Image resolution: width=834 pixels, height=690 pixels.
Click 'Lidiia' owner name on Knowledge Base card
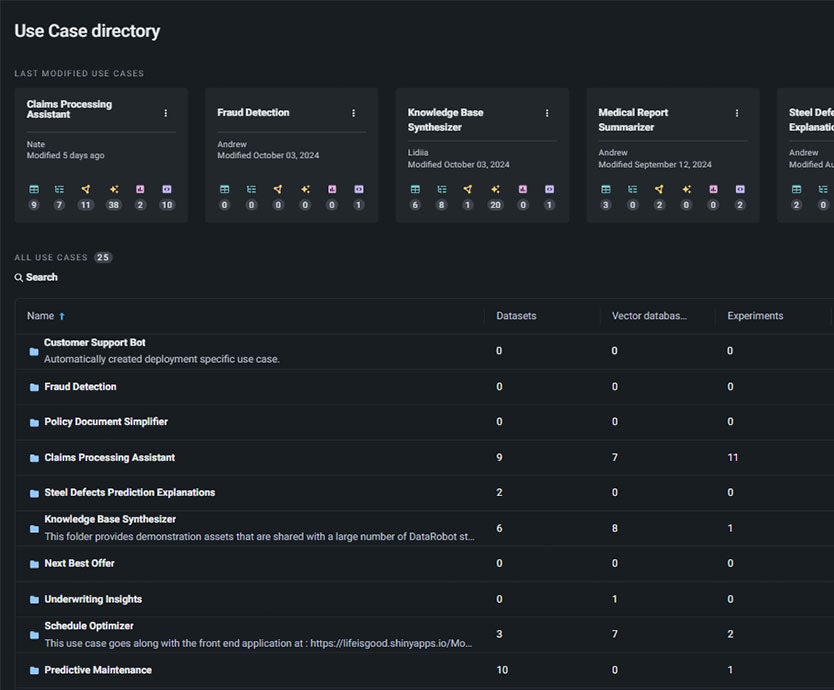coord(418,153)
